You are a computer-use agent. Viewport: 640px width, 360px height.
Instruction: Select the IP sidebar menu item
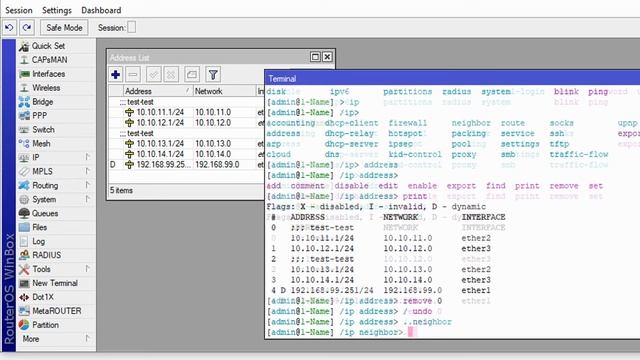[56, 157]
